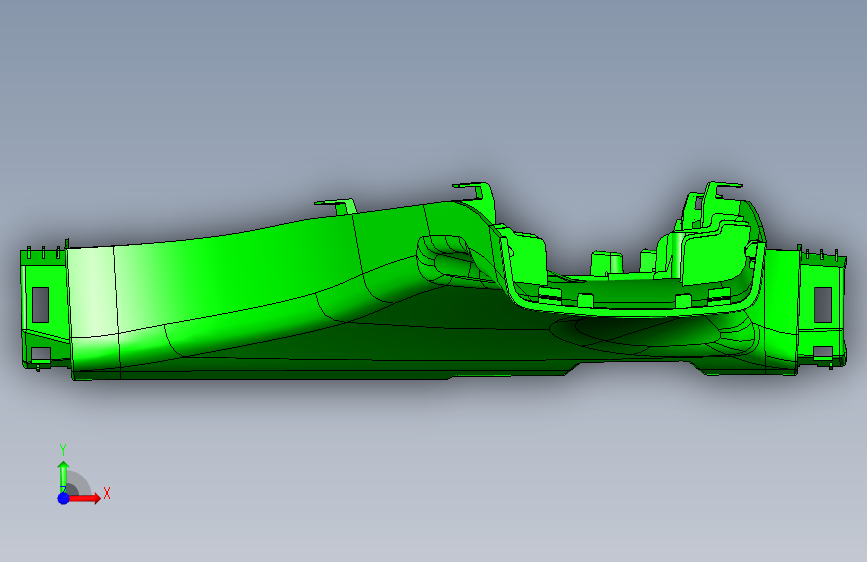The width and height of the screenshot is (867, 562).
Task: Select the rectangular cutout on the model's right end
Action: tap(823, 304)
